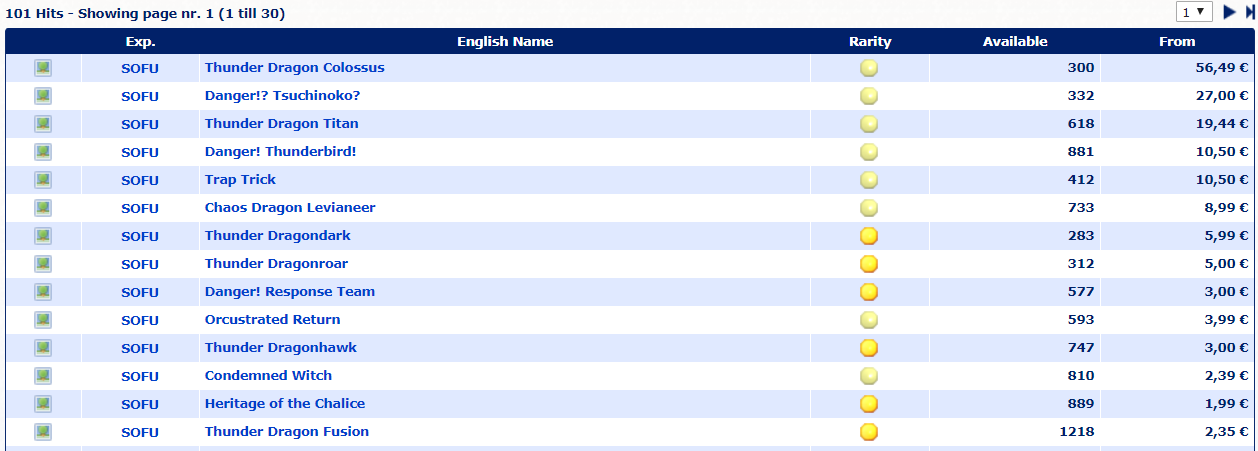
Task: Click the rarity icon for Danger!? Tsuchinoko?
Action: tap(869, 96)
